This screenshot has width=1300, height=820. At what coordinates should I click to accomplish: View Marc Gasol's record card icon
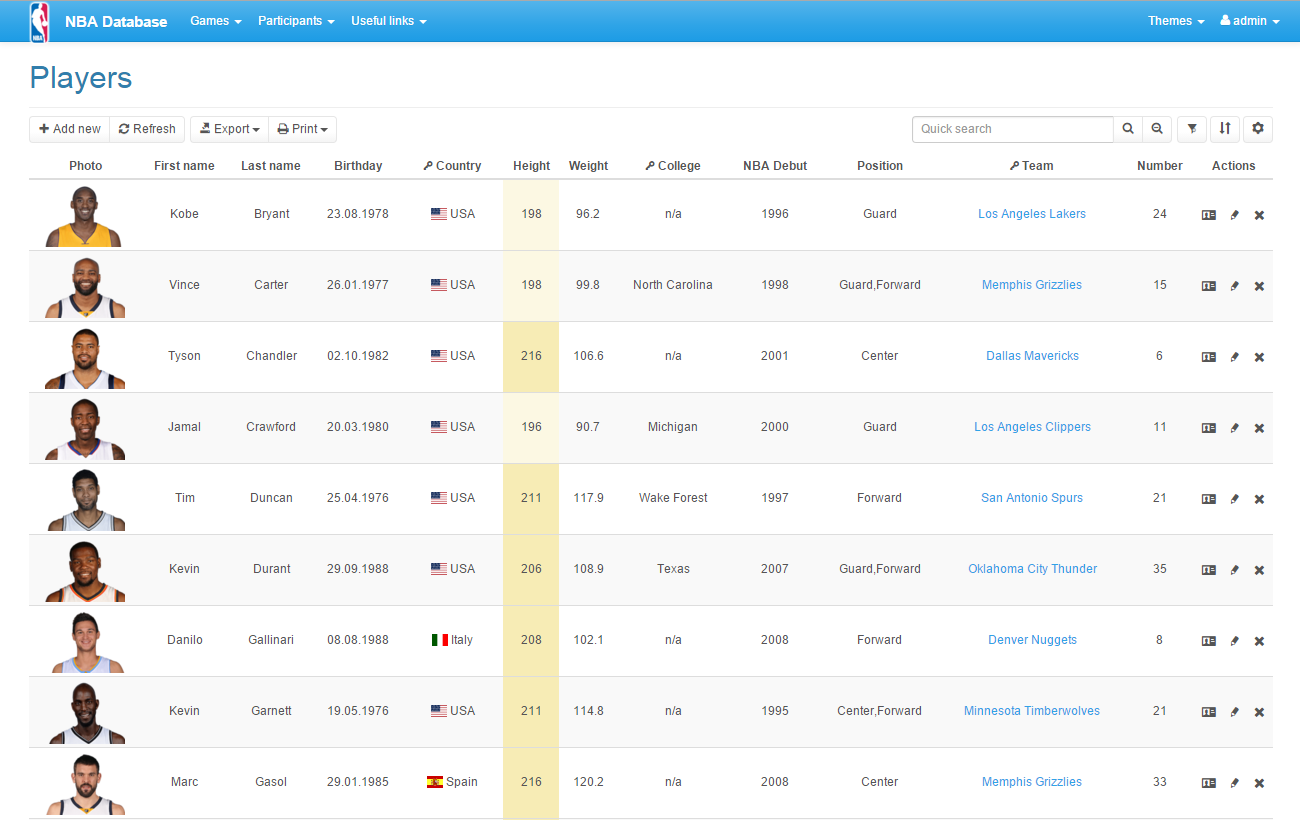[1209, 783]
